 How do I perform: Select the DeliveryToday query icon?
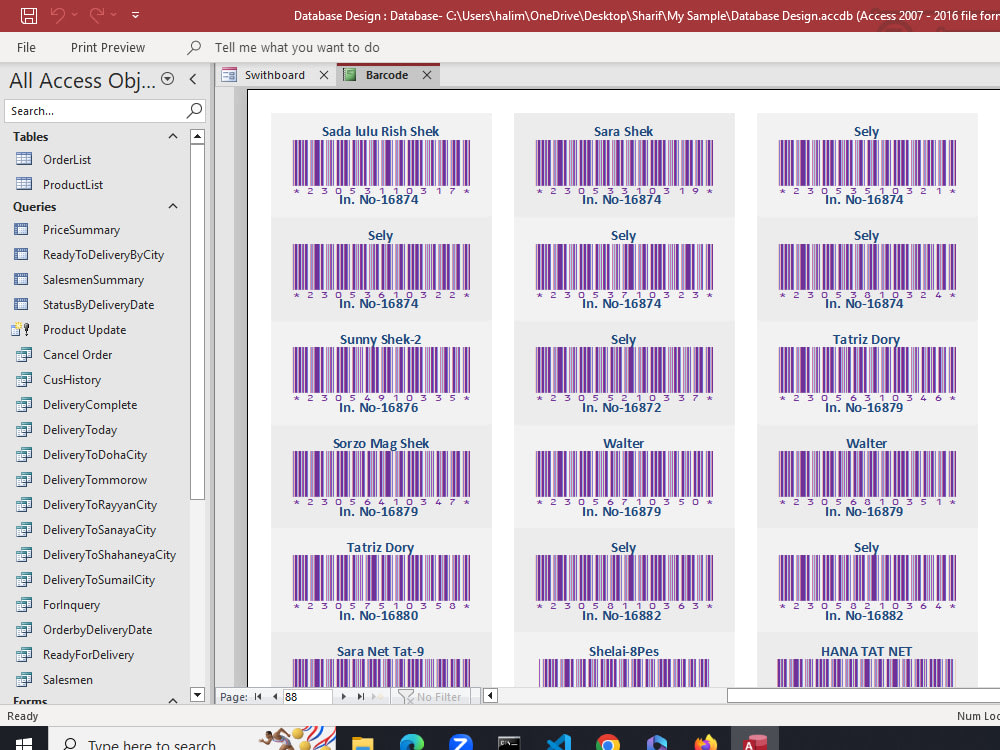tap(24, 429)
